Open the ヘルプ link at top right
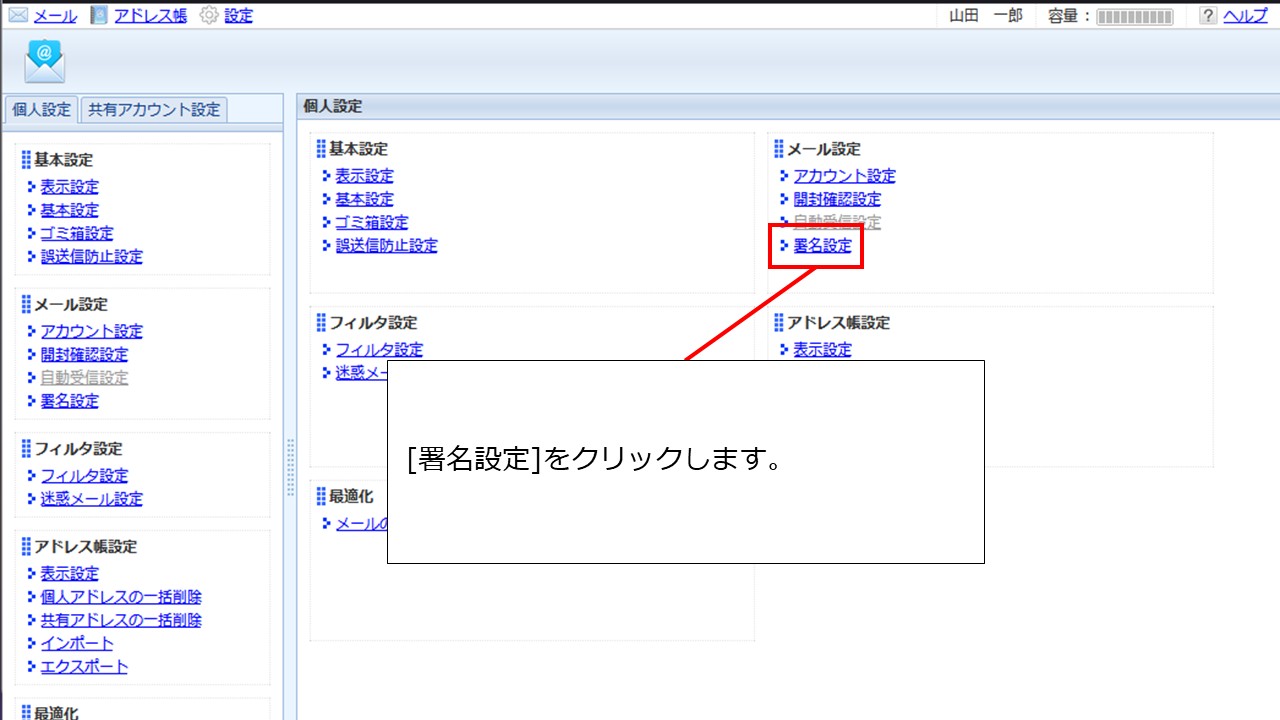This screenshot has width=1280, height=720. pos(1245,16)
